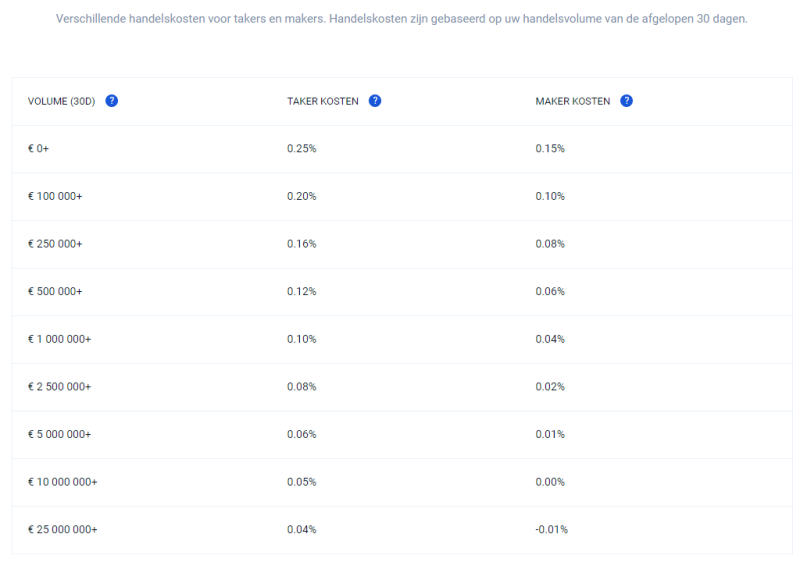Image resolution: width=800 pixels, height=566 pixels.
Task: Click the Taker Kosten column header text
Action: pyautogui.click(x=323, y=101)
